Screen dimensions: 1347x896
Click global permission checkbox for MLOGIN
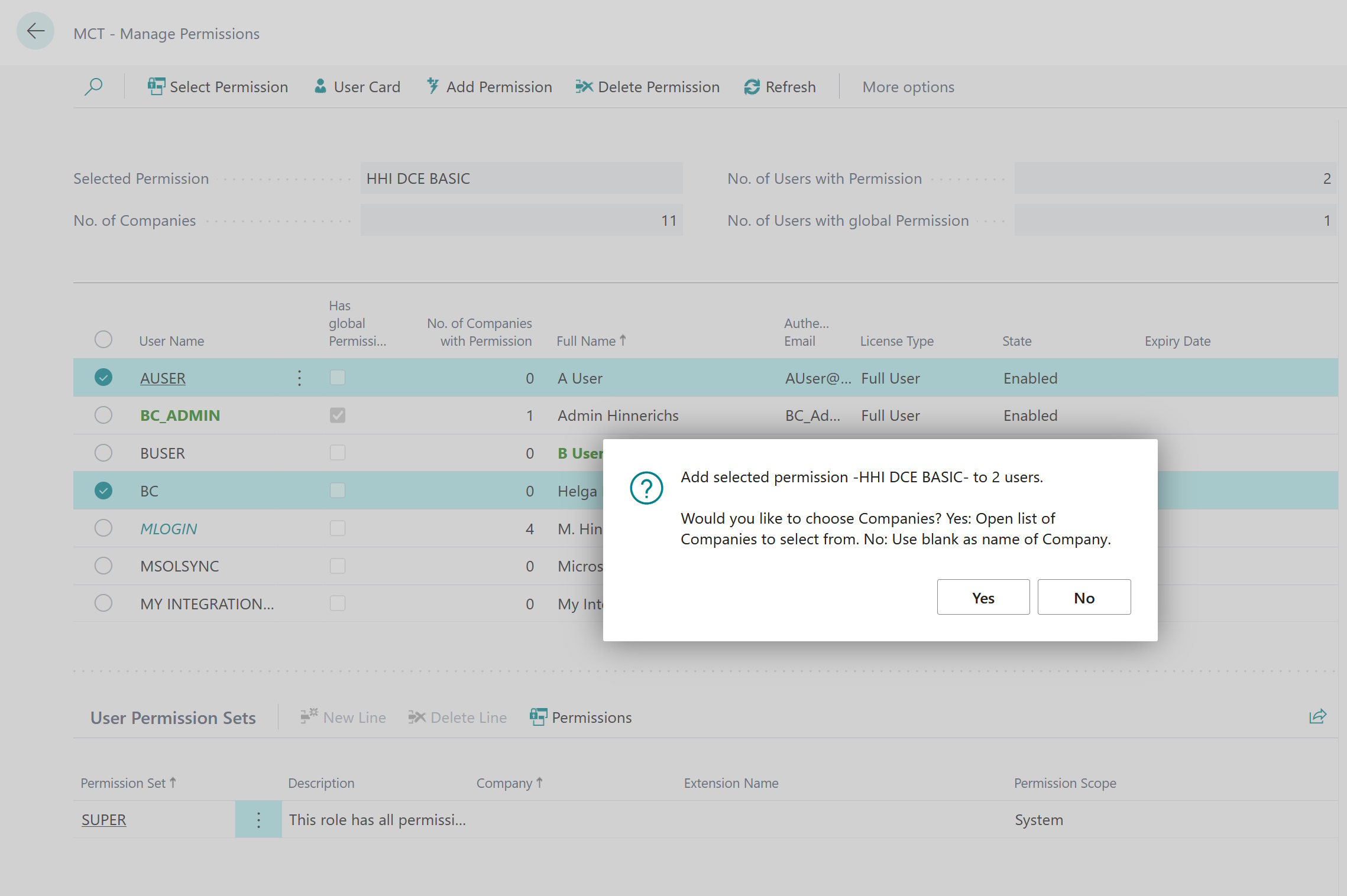click(x=338, y=528)
